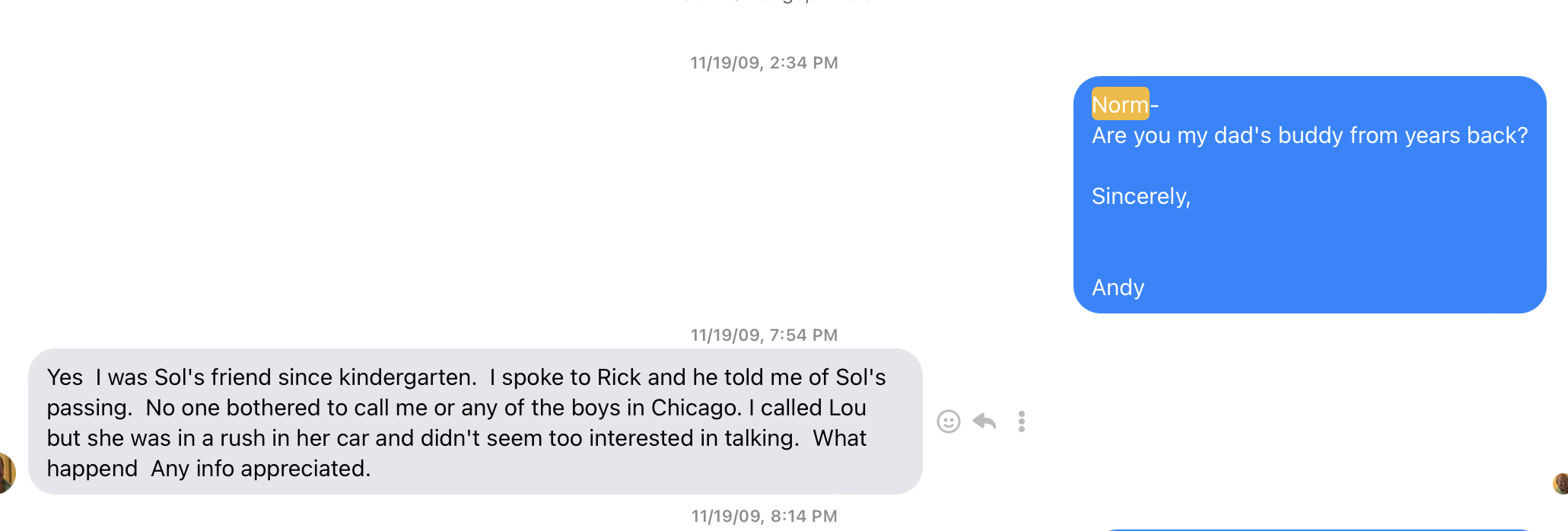The width and height of the screenshot is (1568, 531).
Task: Click empty area of blue bubble above "Andy"
Action: pyautogui.click(x=1309, y=243)
